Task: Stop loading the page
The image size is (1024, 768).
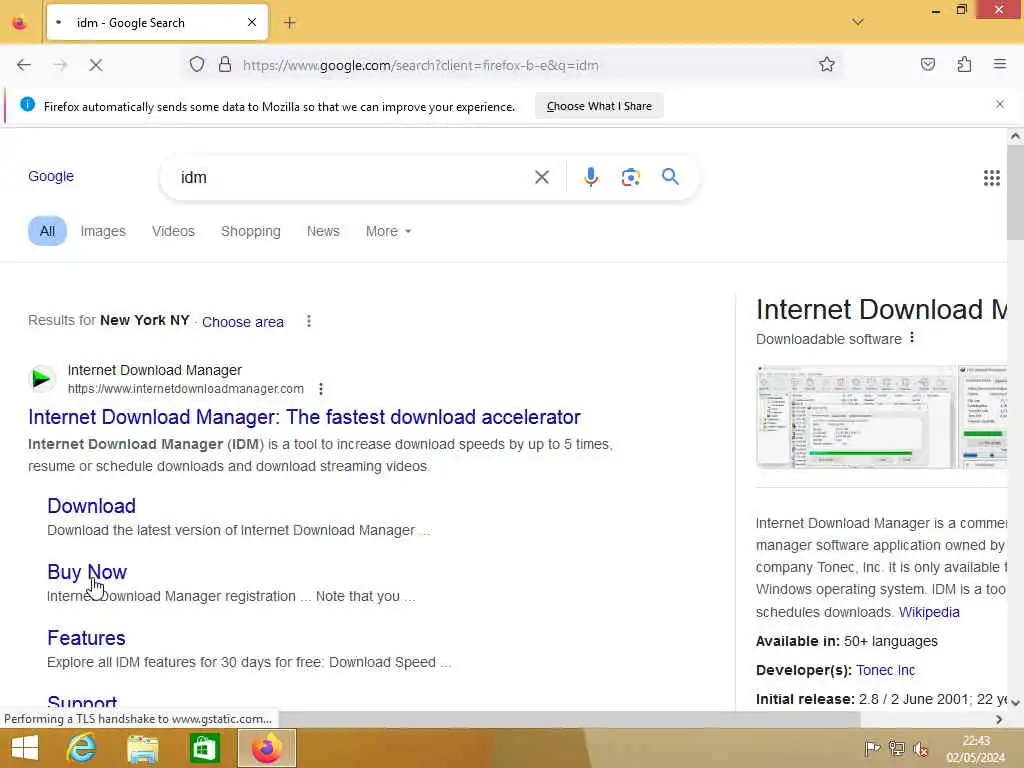Action: point(95,65)
